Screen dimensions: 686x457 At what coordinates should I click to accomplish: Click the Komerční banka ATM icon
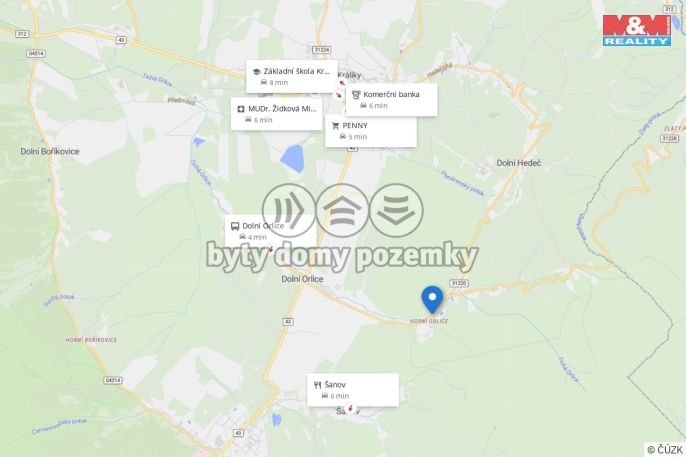(356, 94)
